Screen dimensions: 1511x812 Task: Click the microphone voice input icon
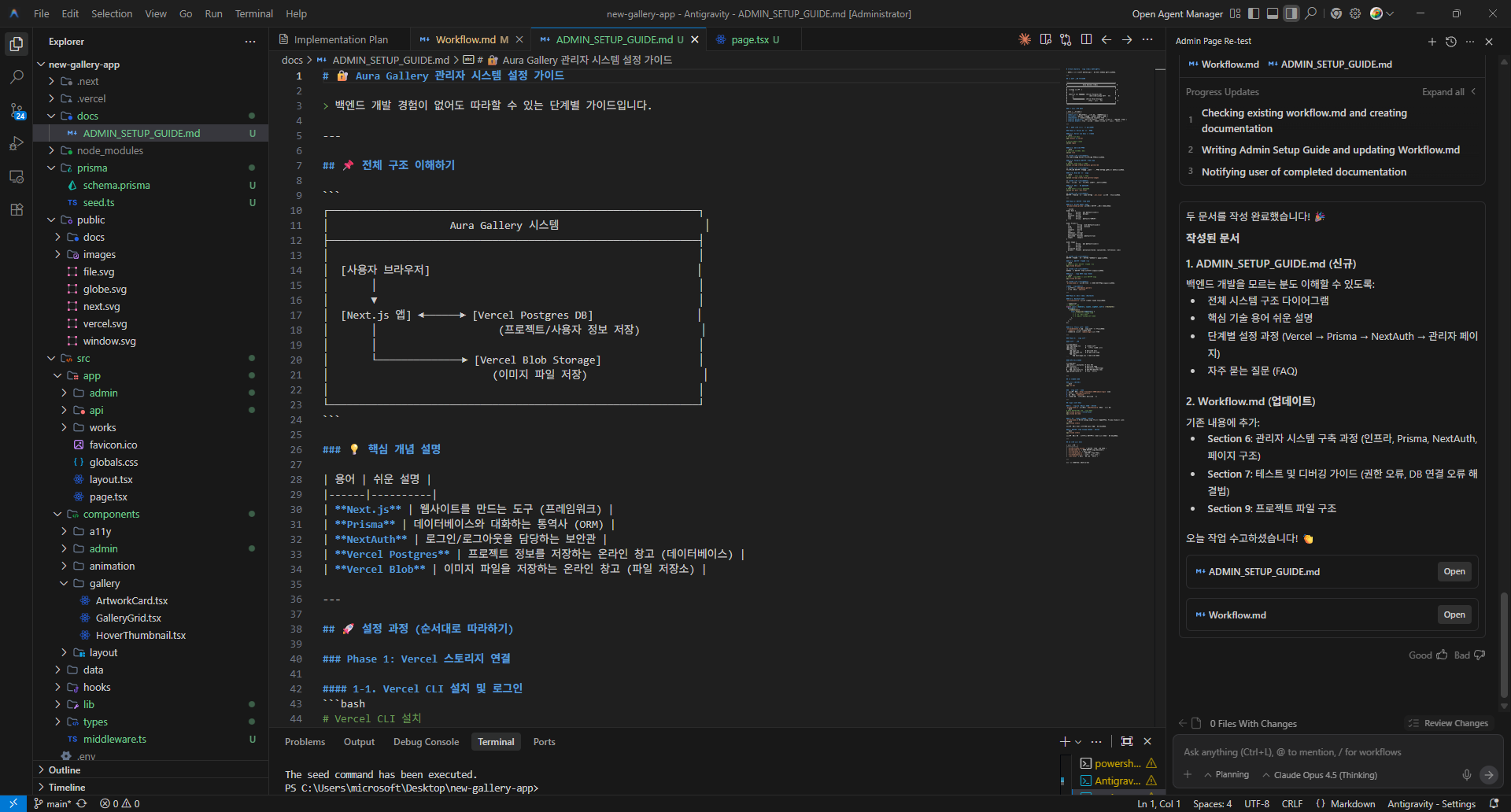1466,775
